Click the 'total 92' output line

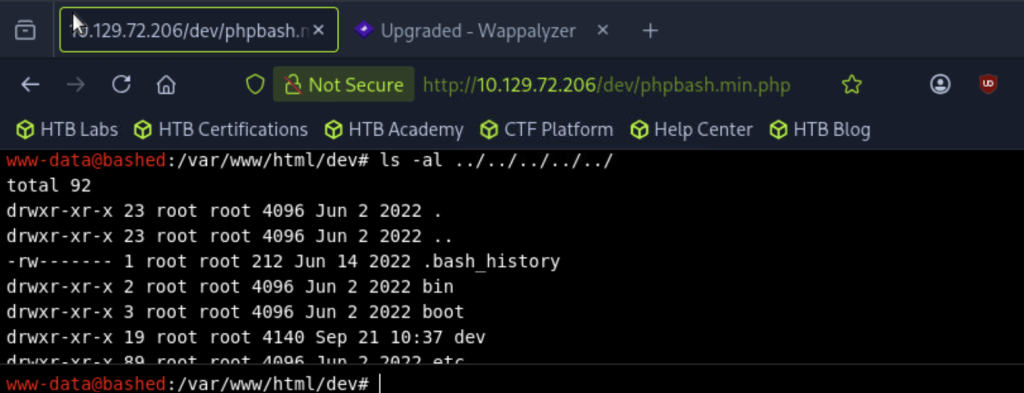click(49, 186)
